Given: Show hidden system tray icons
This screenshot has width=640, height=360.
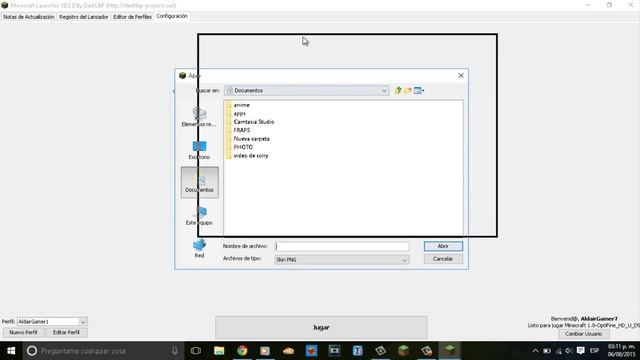Looking at the screenshot, I should pos(535,351).
